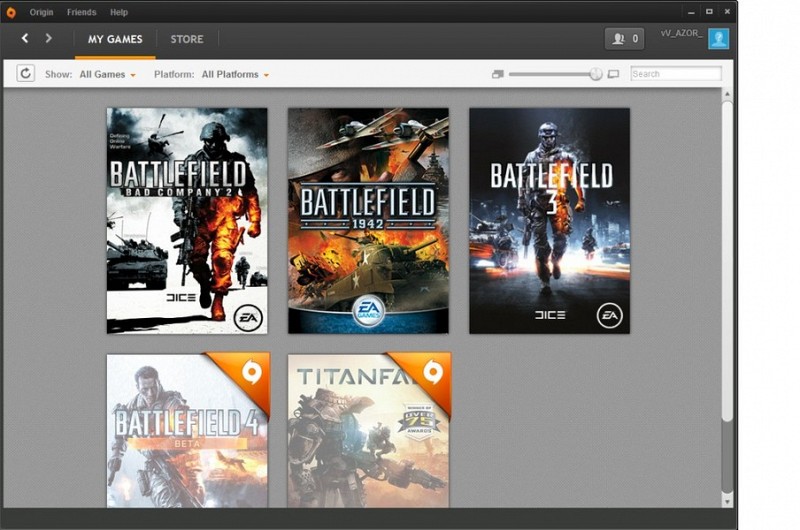The height and width of the screenshot is (530, 800).
Task: Open the Origin menu
Action: [x=41, y=12]
